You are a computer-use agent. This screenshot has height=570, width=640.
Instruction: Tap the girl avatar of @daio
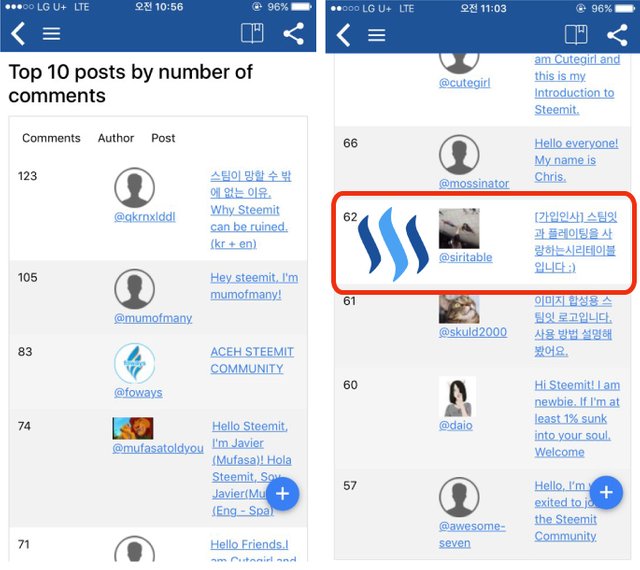[x=458, y=396]
